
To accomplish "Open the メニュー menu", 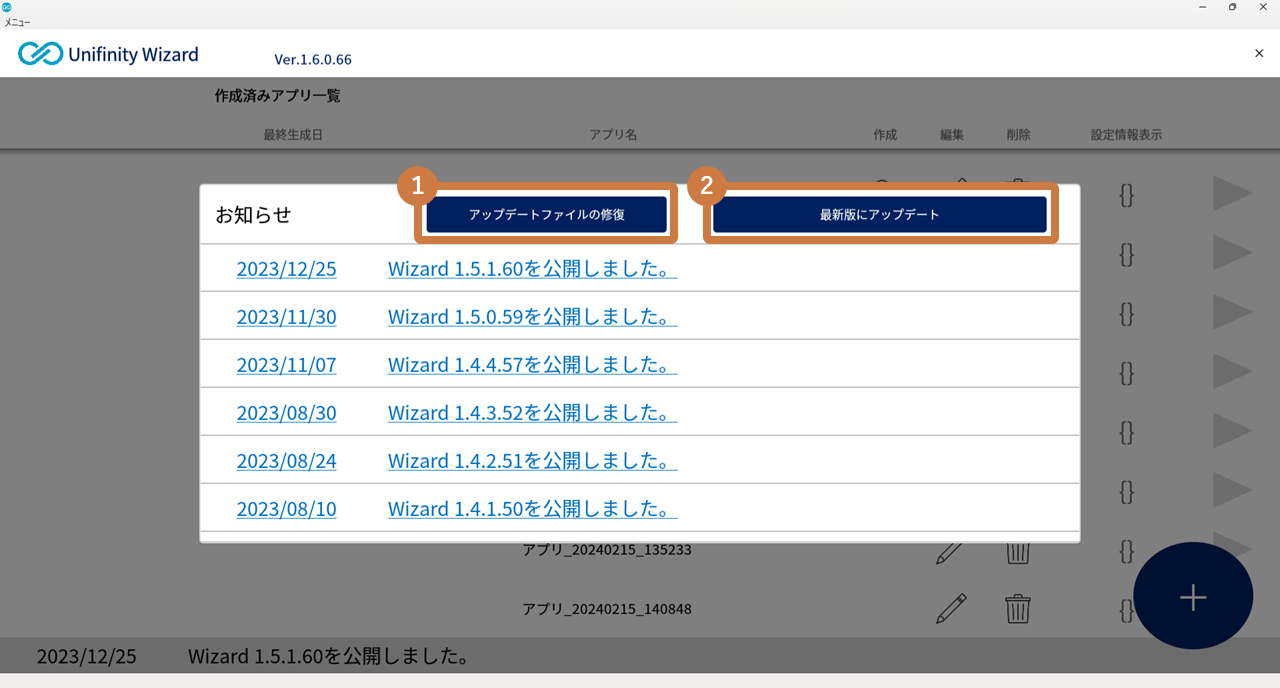I will [17, 22].
